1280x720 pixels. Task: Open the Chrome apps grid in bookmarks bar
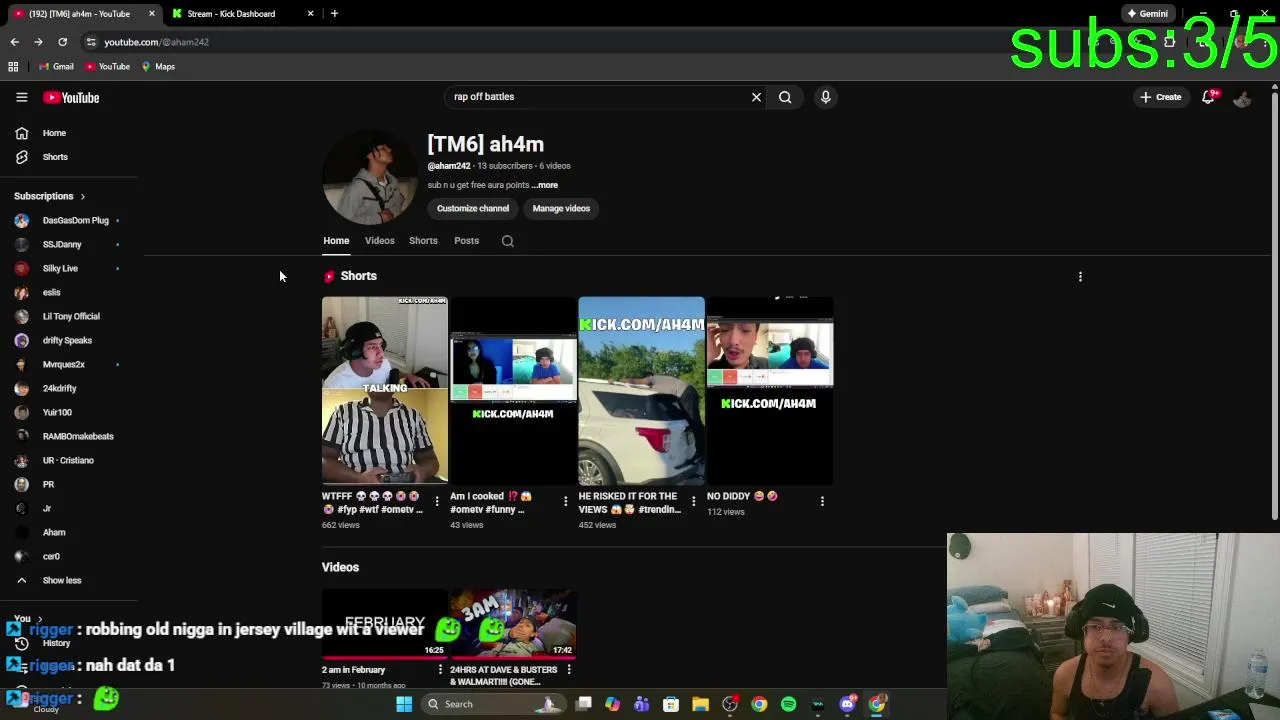tap(13, 67)
